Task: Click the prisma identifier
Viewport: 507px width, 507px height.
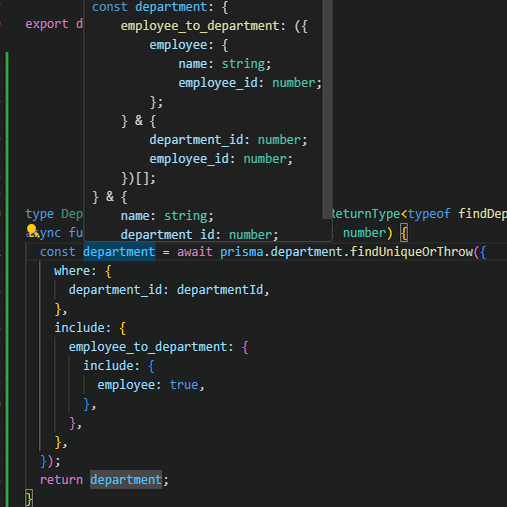Action: coord(242,252)
